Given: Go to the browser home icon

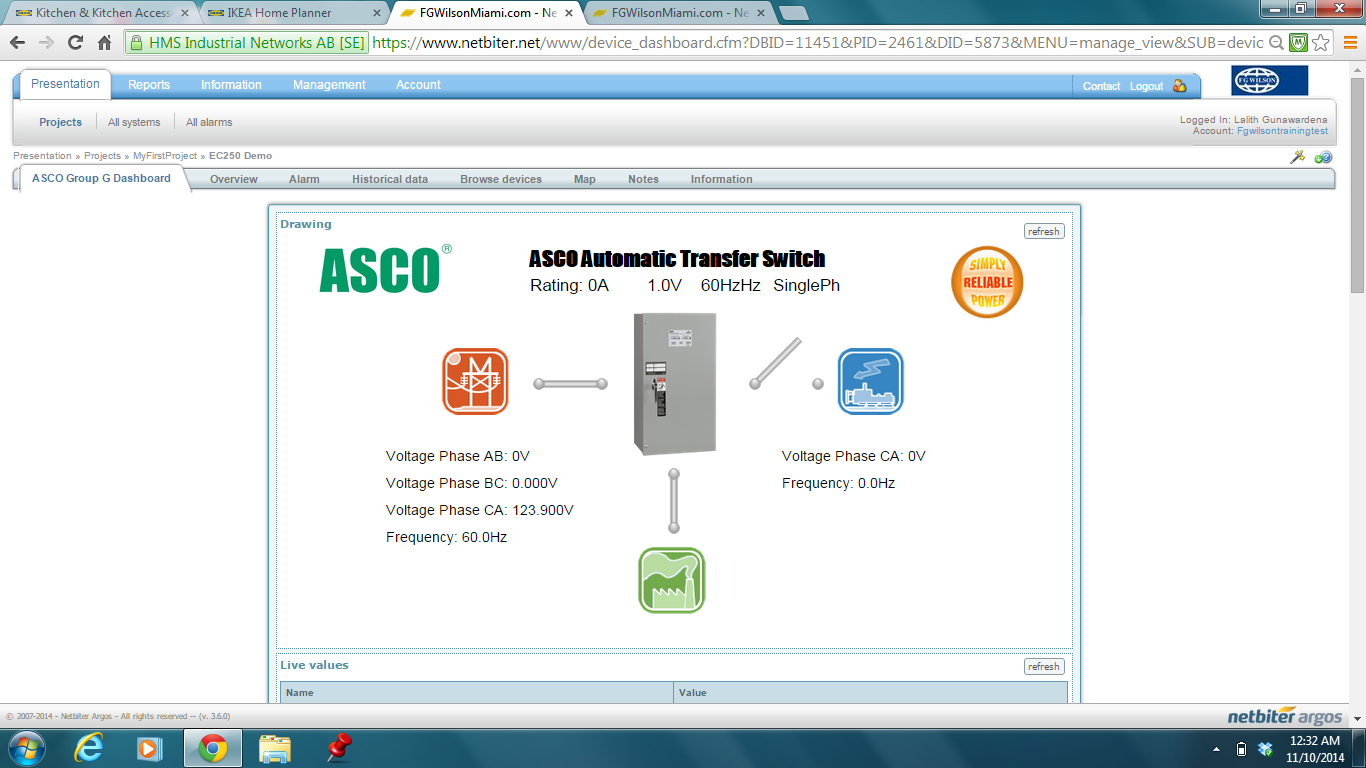Looking at the screenshot, I should pos(104,43).
